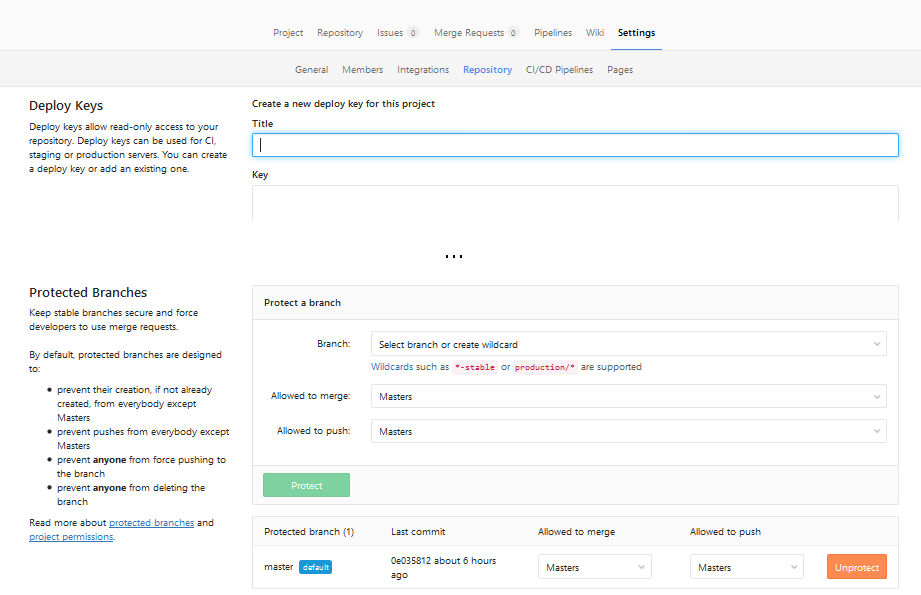Focus the deploy key Title field
The height and width of the screenshot is (595, 921).
pos(575,145)
